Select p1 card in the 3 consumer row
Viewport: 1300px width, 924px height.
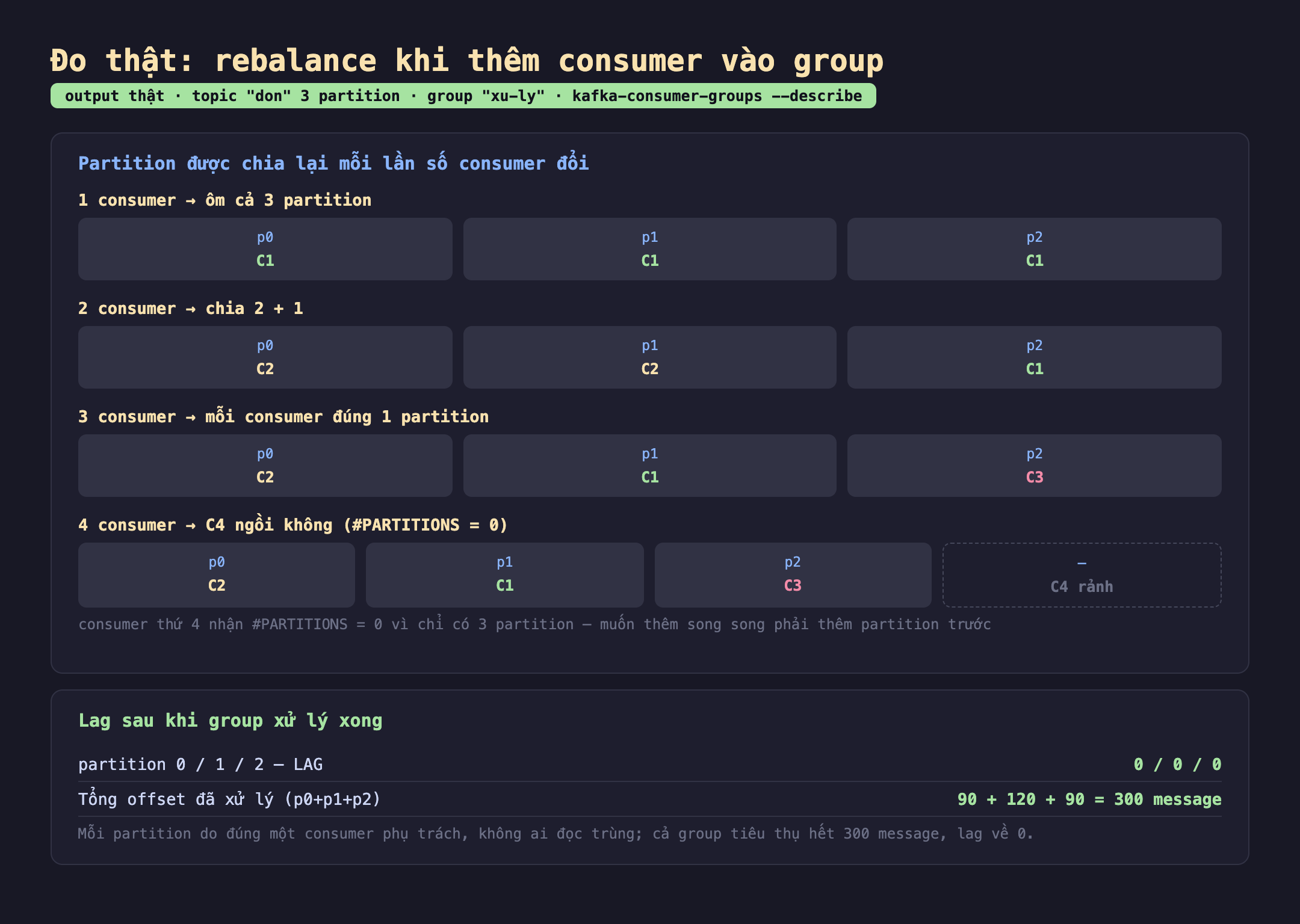(x=649, y=466)
